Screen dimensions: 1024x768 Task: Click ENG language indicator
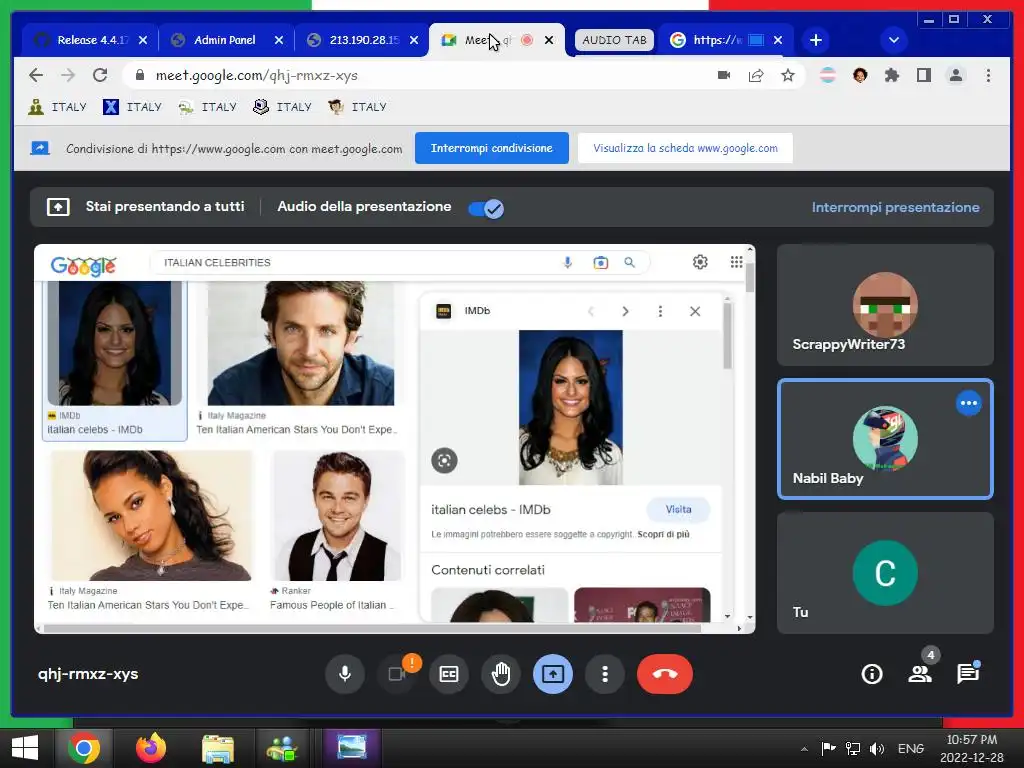910,748
